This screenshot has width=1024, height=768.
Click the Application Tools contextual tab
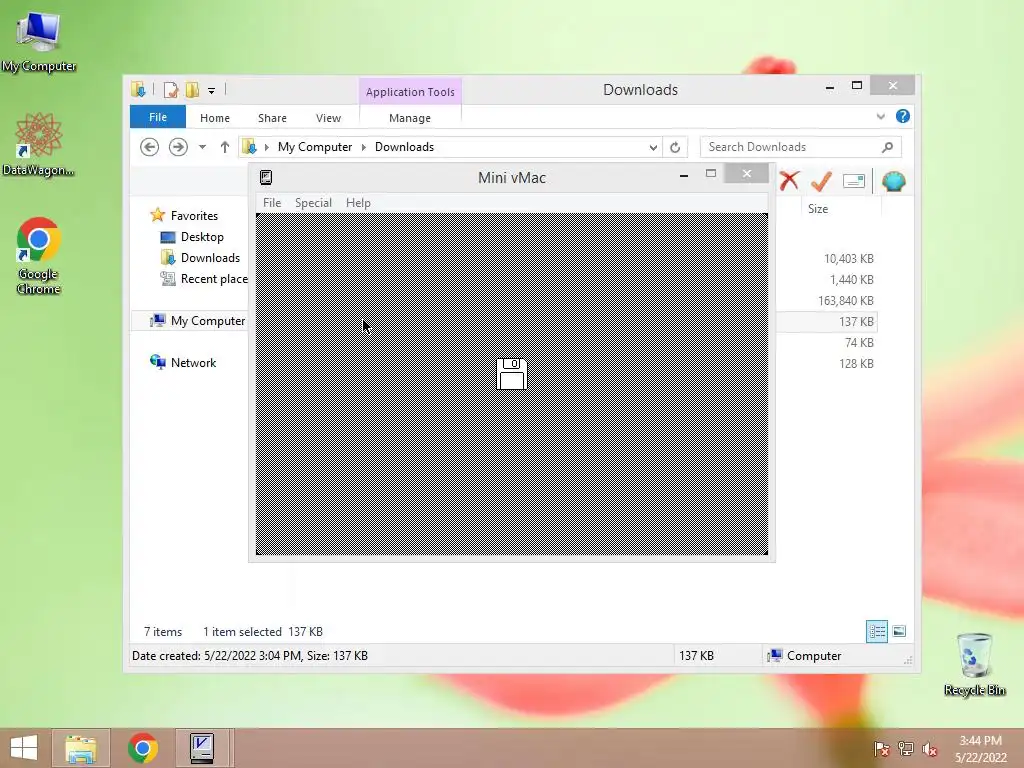point(410,92)
